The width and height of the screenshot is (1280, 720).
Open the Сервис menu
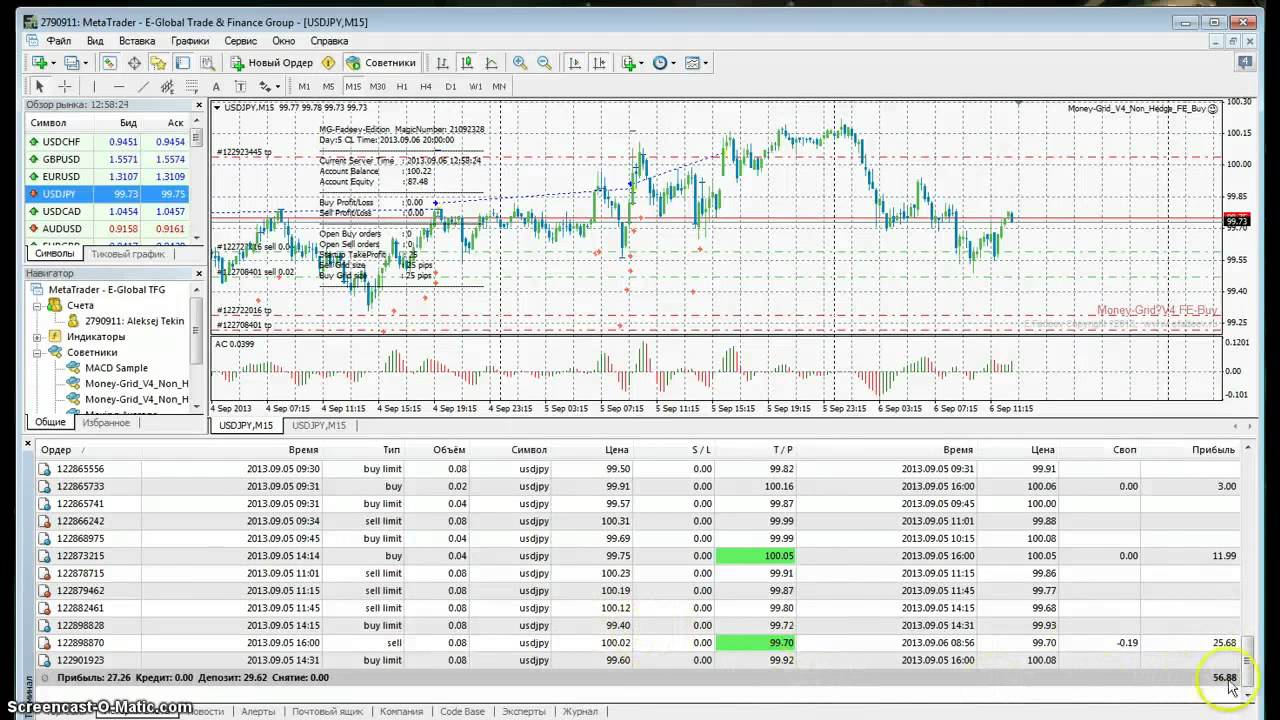[x=240, y=41]
